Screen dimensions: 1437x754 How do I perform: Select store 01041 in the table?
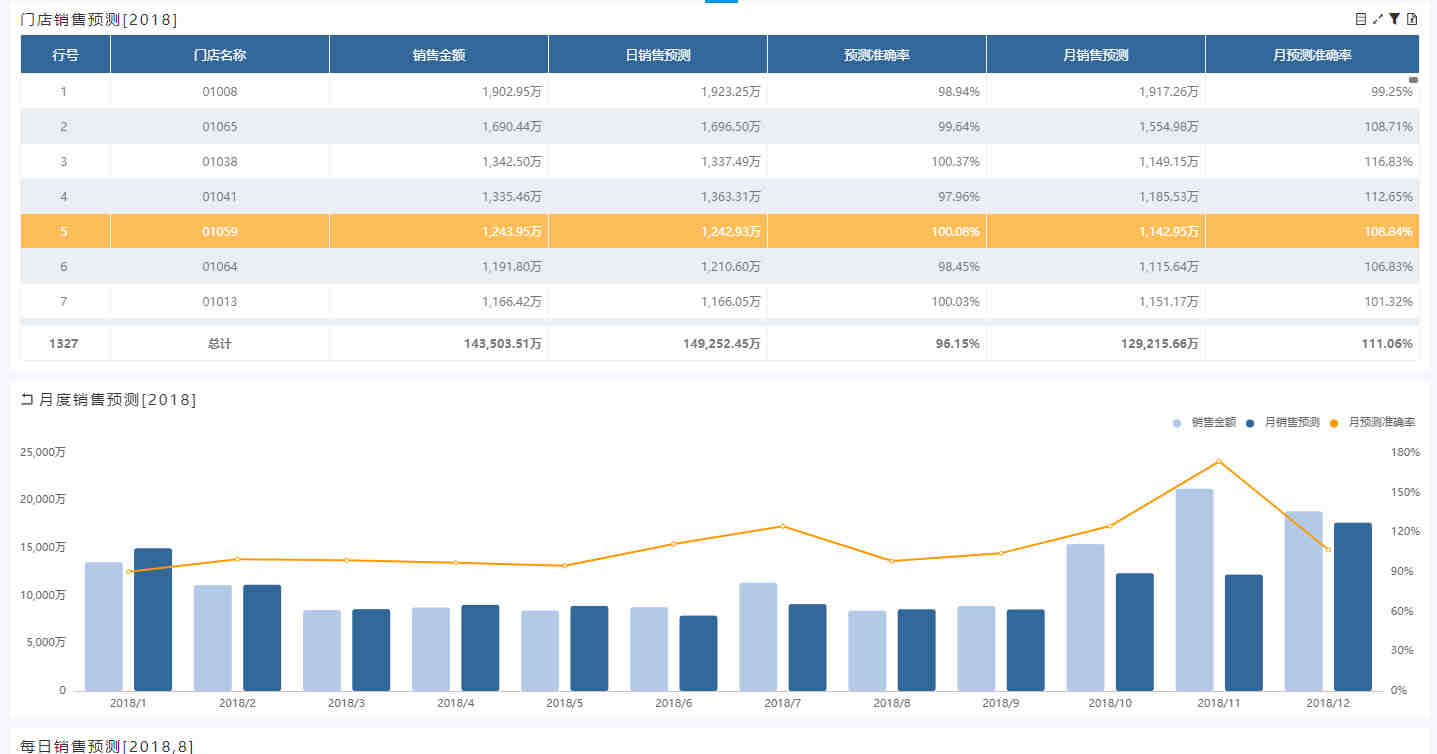(220, 197)
